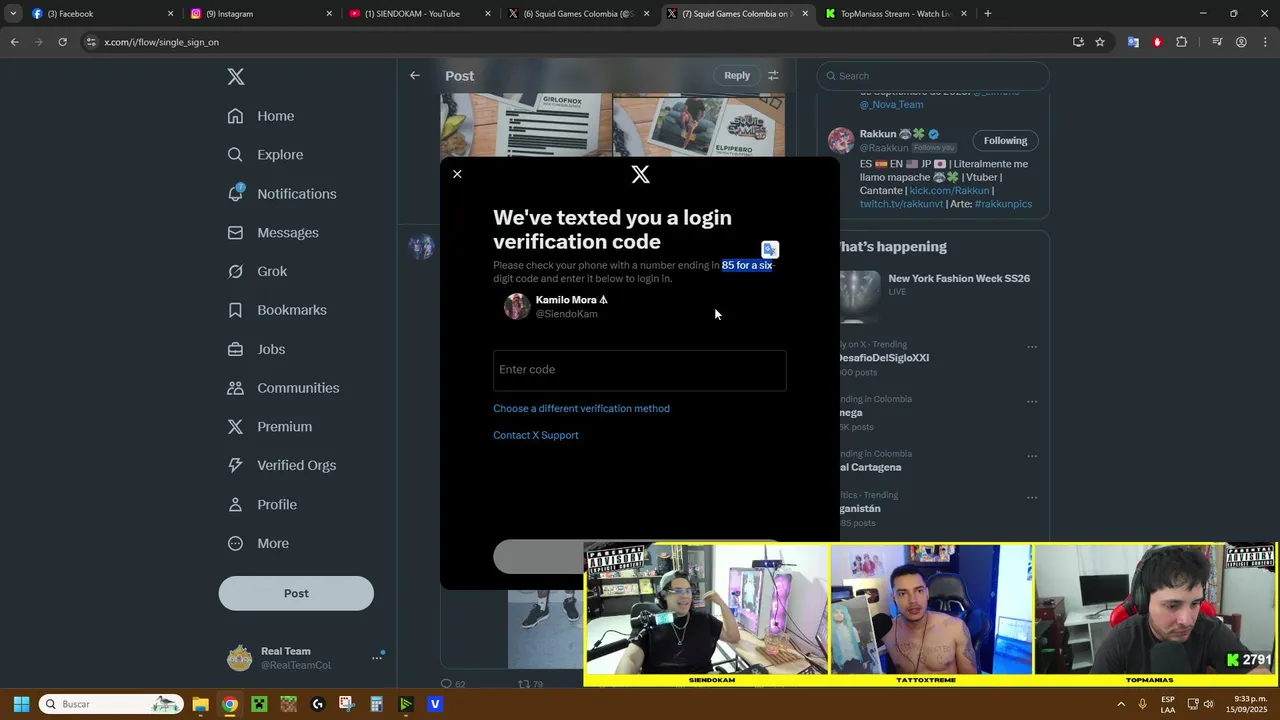Click the ESP LAA language indicator
The width and height of the screenshot is (1280, 720).
[1168, 704]
